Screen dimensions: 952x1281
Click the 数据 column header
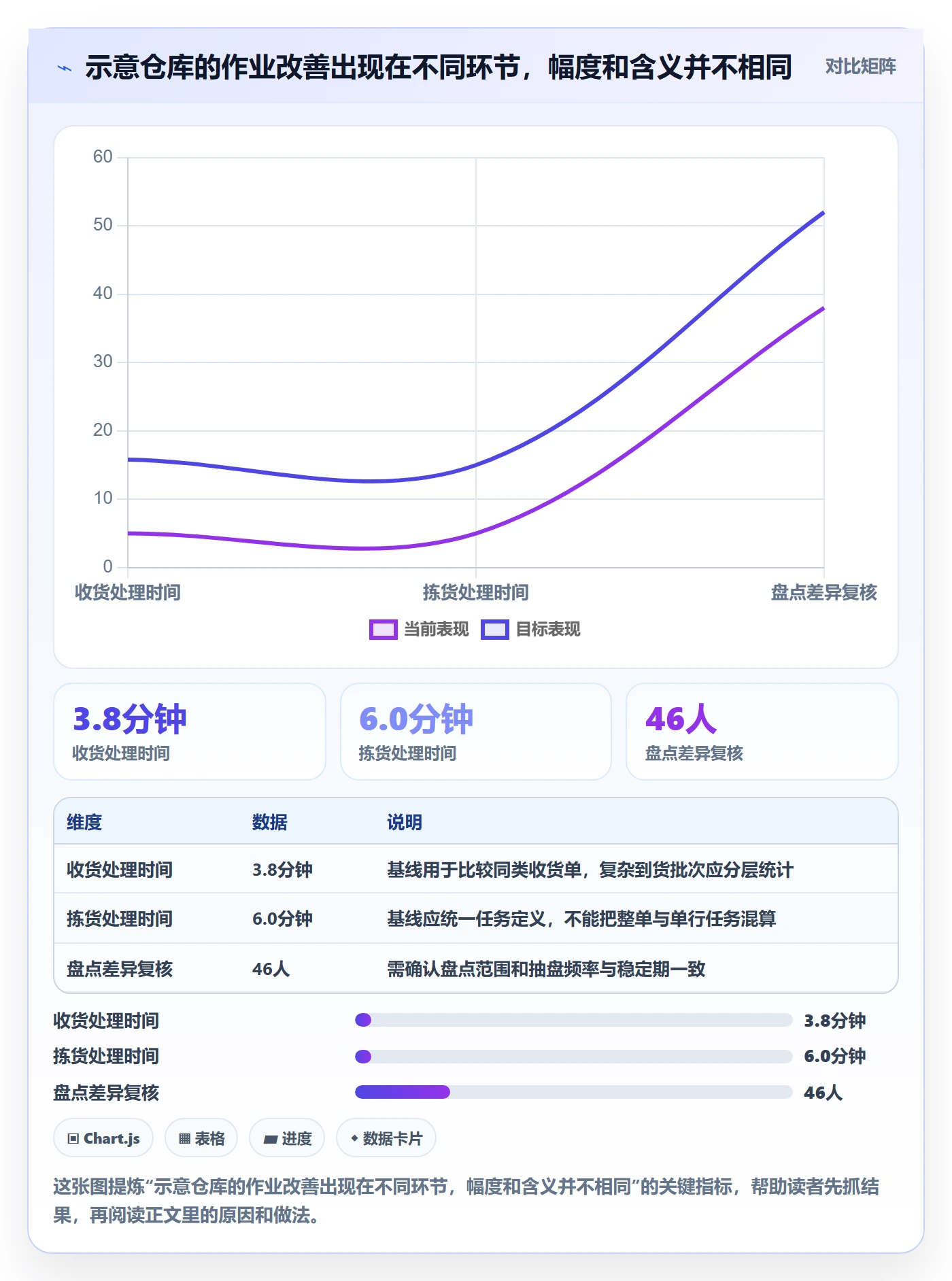click(x=270, y=822)
